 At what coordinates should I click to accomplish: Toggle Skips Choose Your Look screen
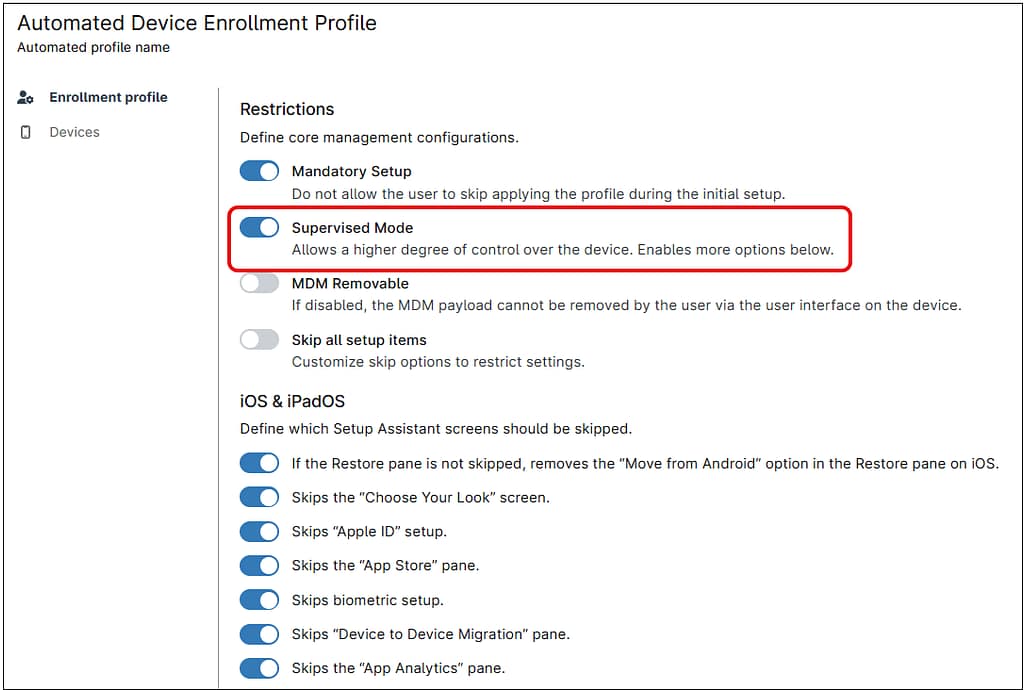259,497
